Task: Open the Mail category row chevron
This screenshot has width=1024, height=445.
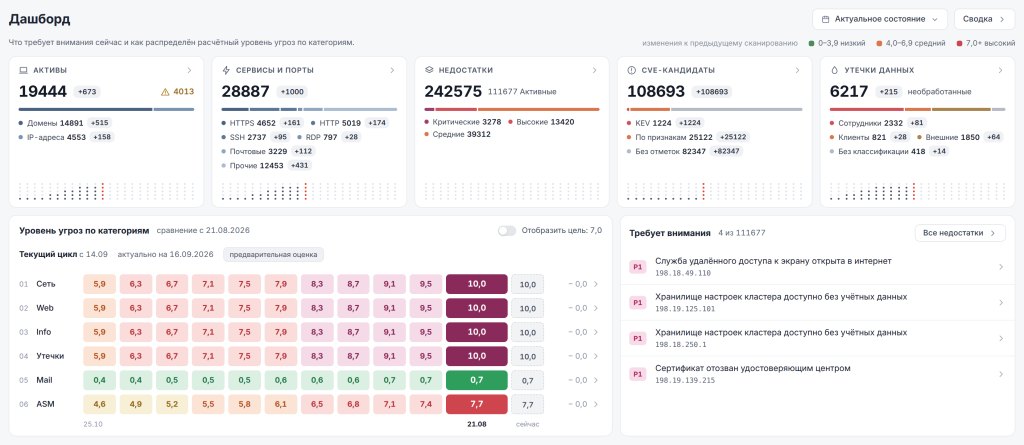Action: point(595,380)
